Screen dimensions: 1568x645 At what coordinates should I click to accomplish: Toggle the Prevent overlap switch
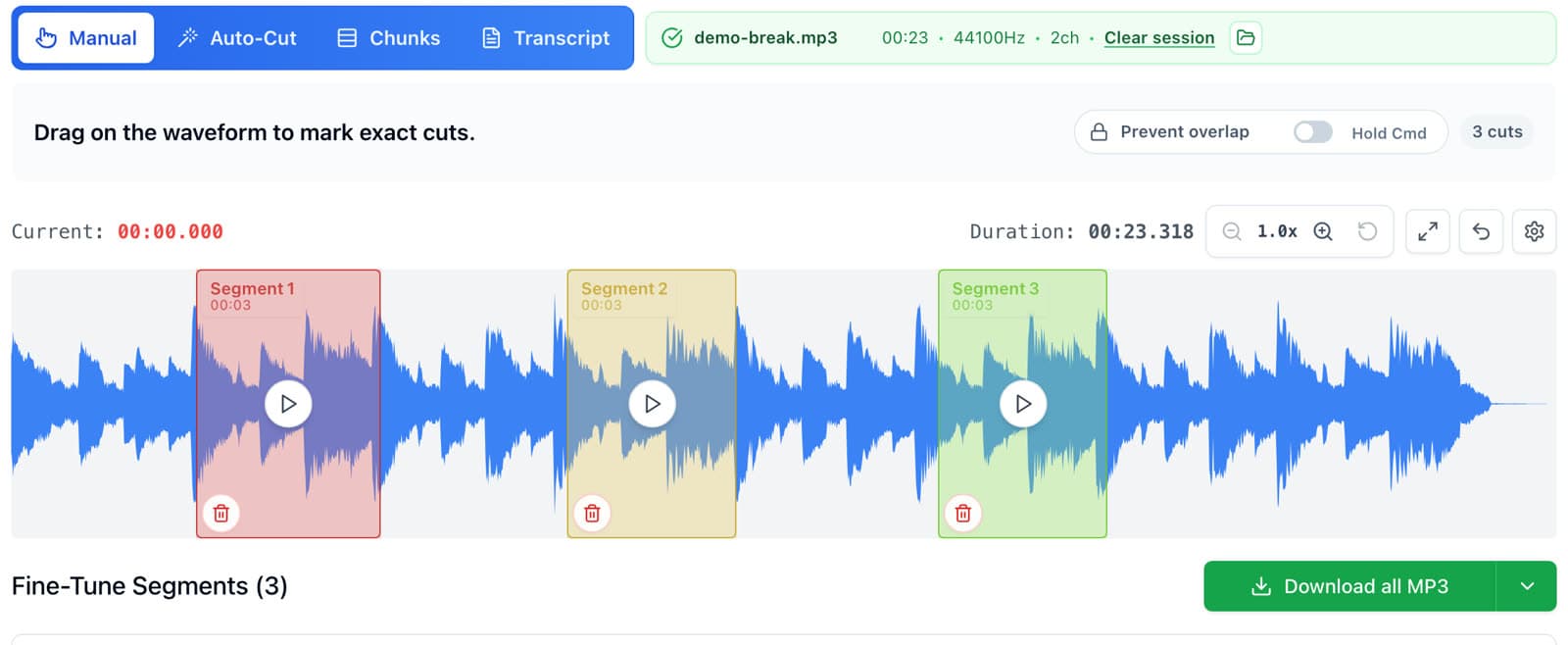pyautogui.click(x=1312, y=132)
